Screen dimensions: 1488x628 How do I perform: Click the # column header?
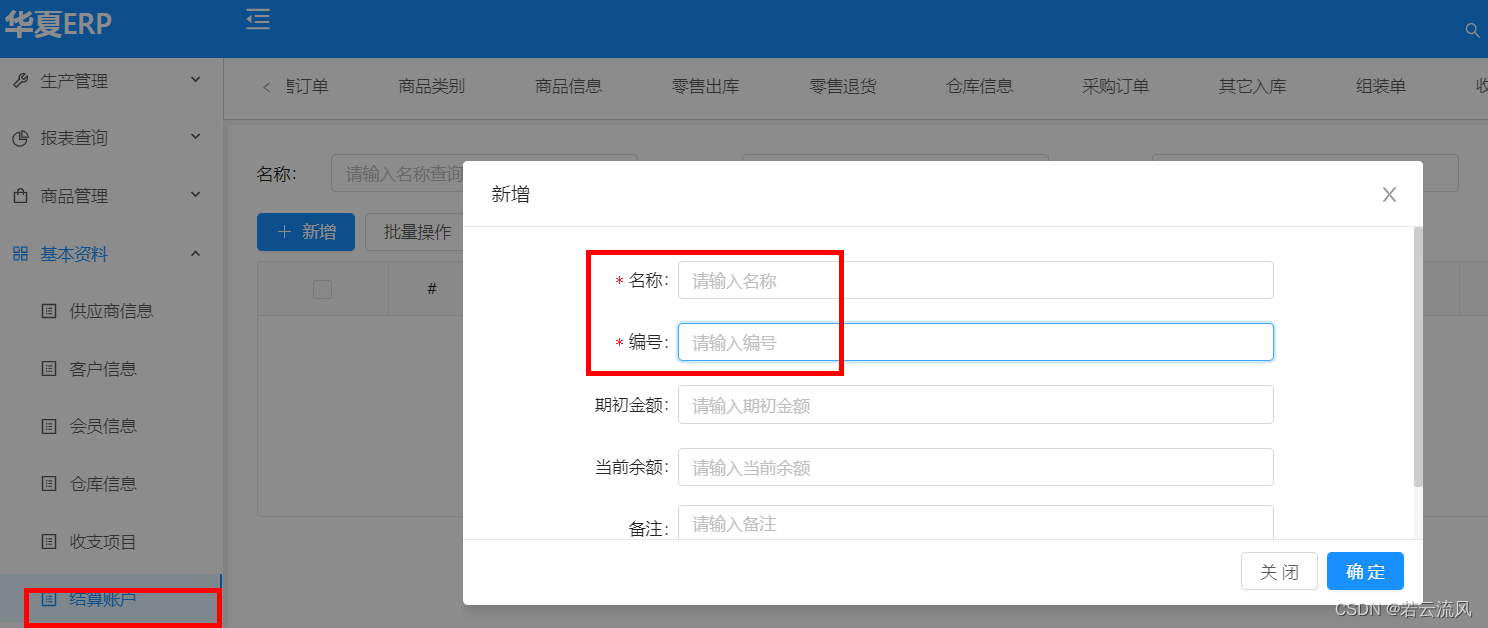(432, 289)
